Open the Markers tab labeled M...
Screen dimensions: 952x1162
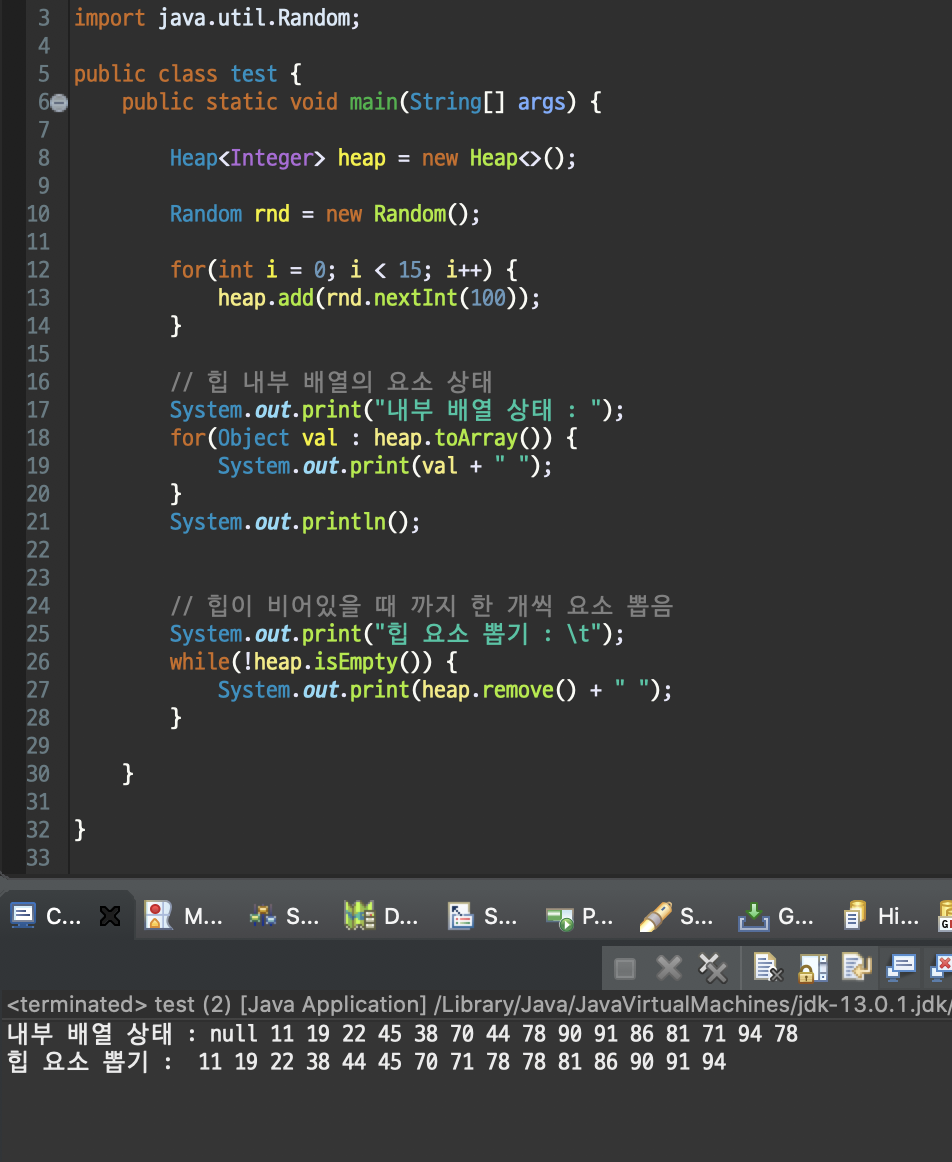(184, 917)
